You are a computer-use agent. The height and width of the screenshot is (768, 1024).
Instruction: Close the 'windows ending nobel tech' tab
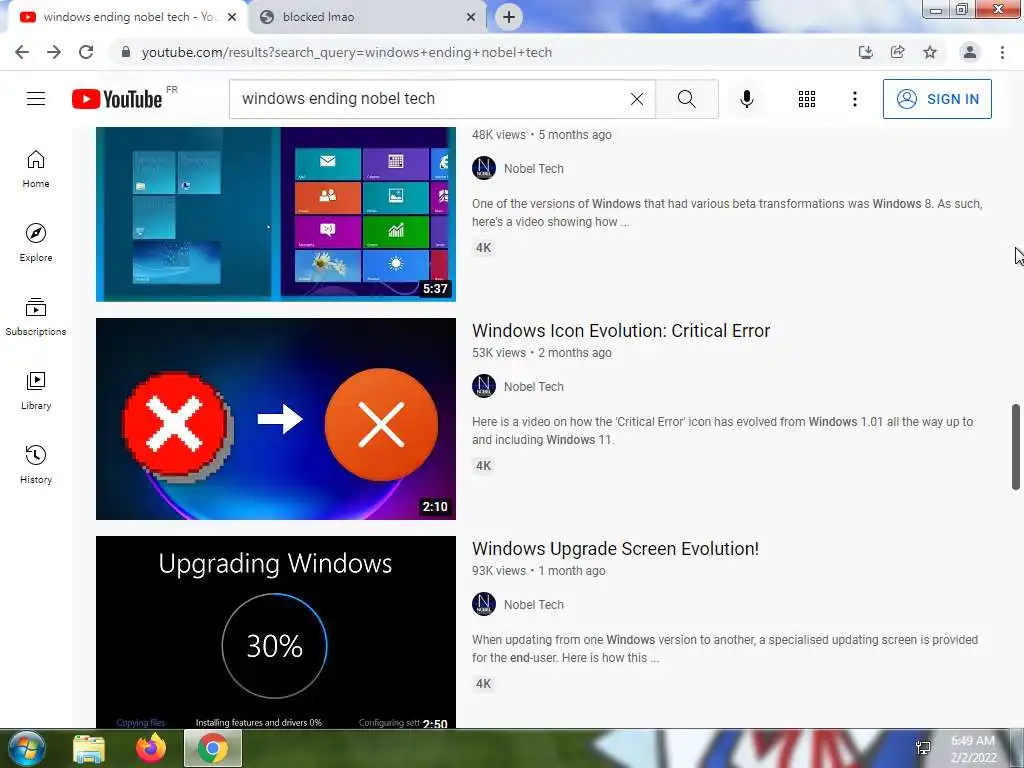(232, 18)
